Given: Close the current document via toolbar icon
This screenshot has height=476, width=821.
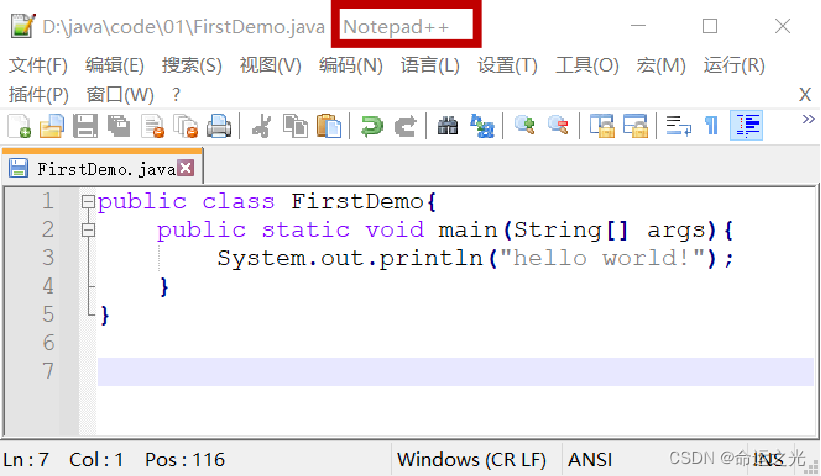Looking at the screenshot, I should 153,126.
